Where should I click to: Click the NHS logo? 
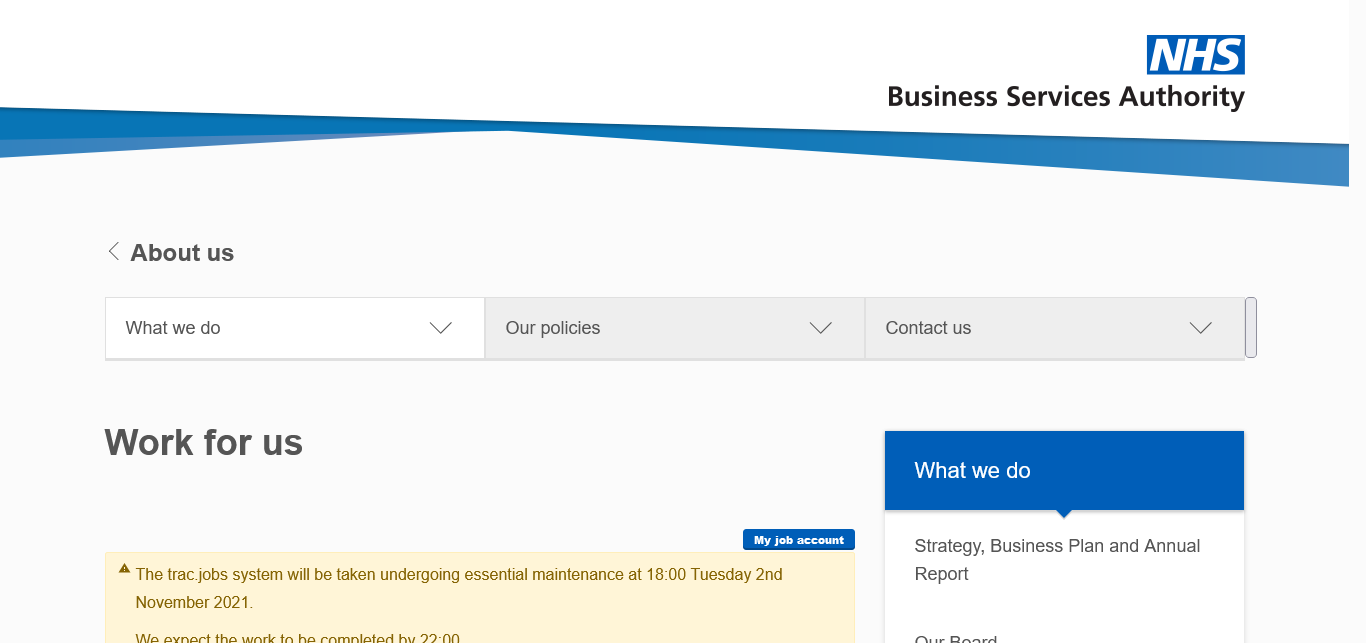click(1195, 55)
